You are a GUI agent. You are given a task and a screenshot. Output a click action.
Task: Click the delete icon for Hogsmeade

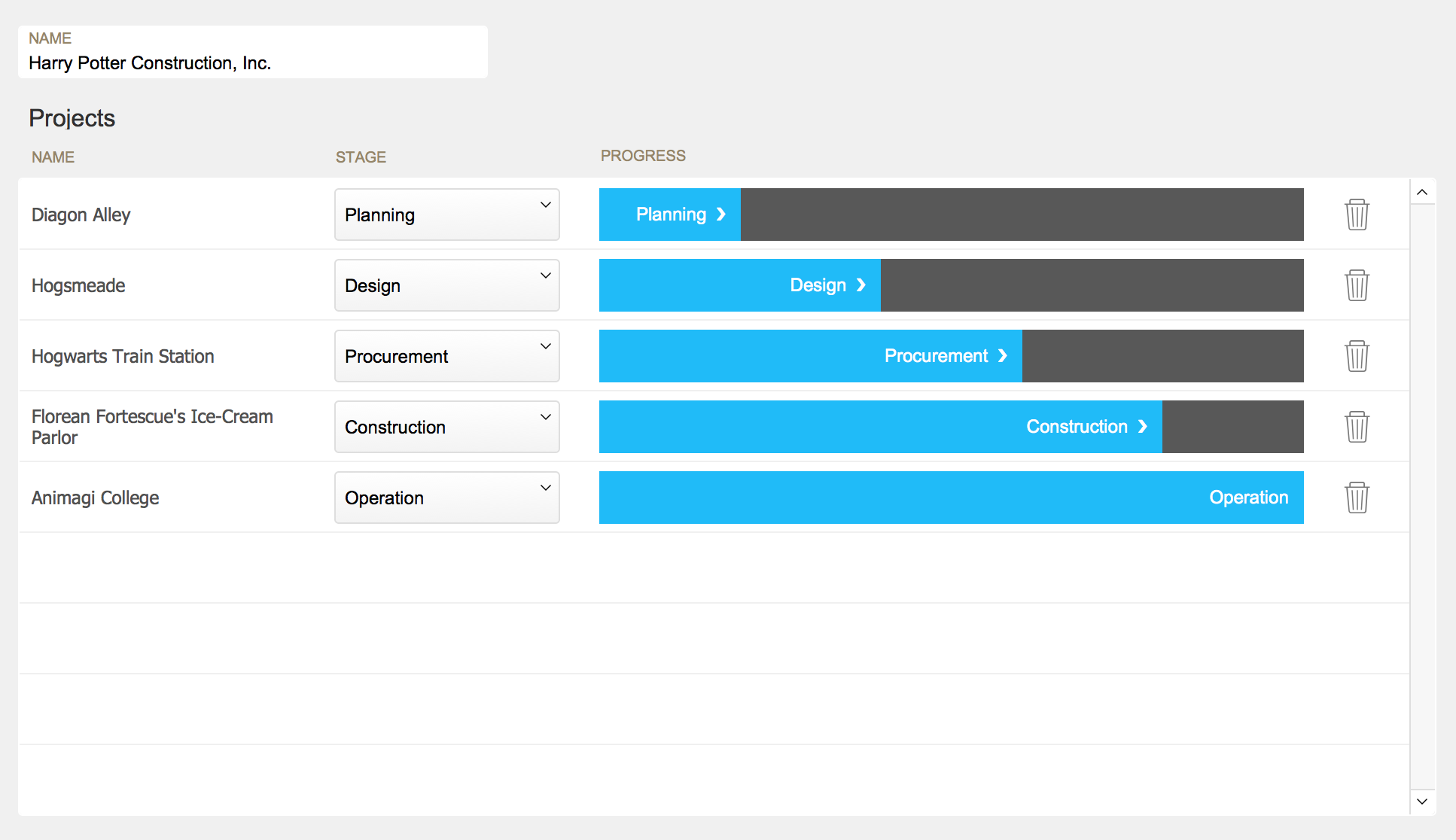coord(1357,284)
